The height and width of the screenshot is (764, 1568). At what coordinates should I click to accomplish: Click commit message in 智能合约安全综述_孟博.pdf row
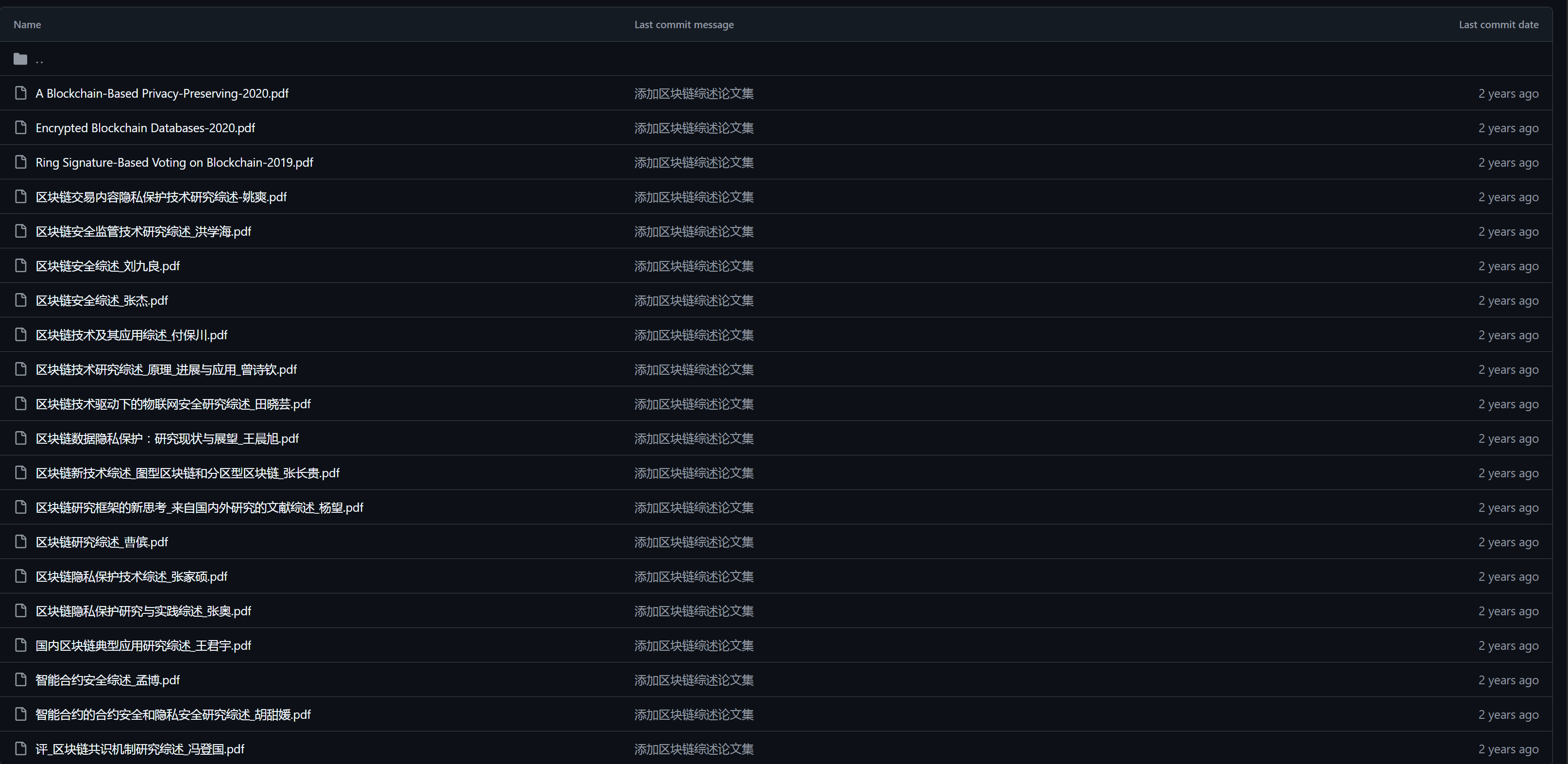[694, 680]
